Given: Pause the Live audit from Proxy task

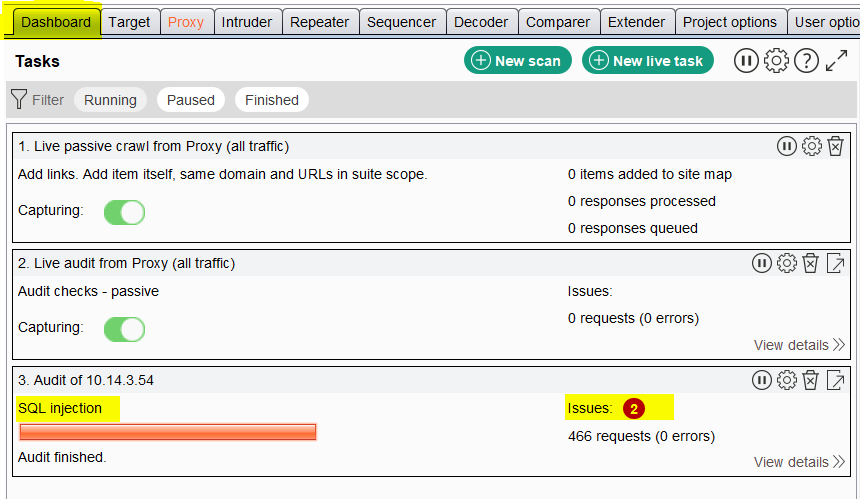Looking at the screenshot, I should coord(762,263).
